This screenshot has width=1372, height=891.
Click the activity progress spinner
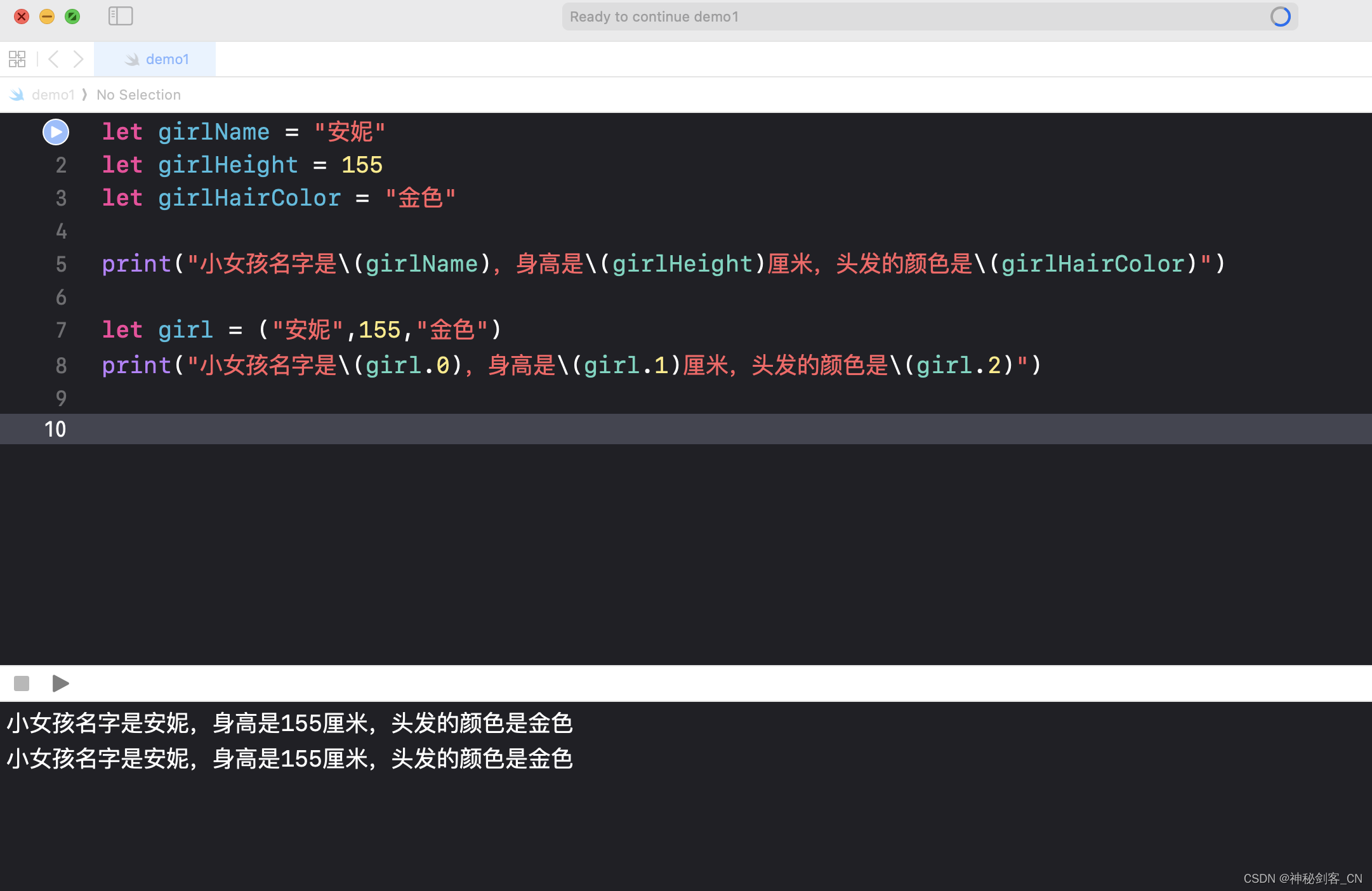1280,16
